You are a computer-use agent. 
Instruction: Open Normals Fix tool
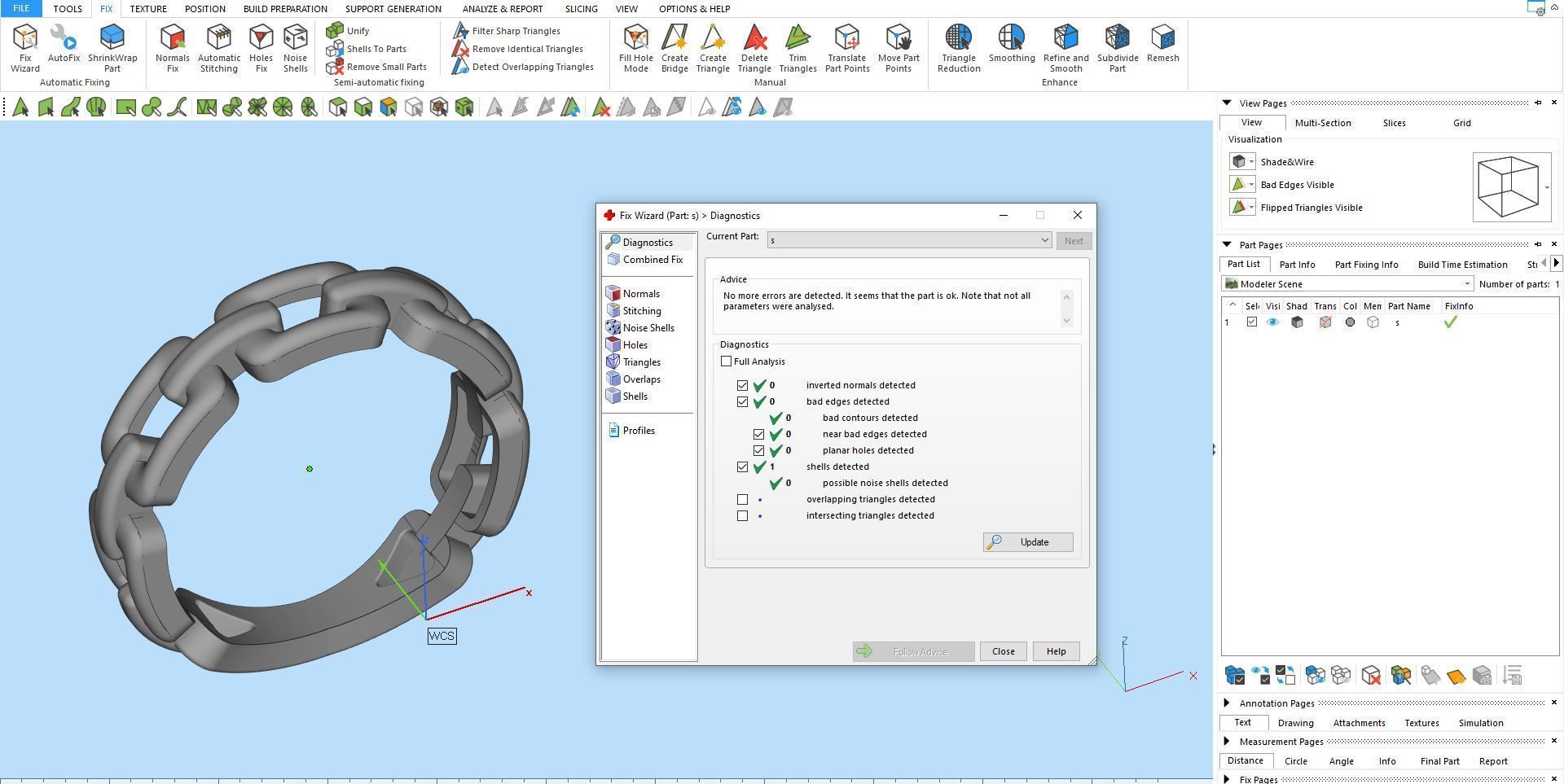(x=173, y=49)
